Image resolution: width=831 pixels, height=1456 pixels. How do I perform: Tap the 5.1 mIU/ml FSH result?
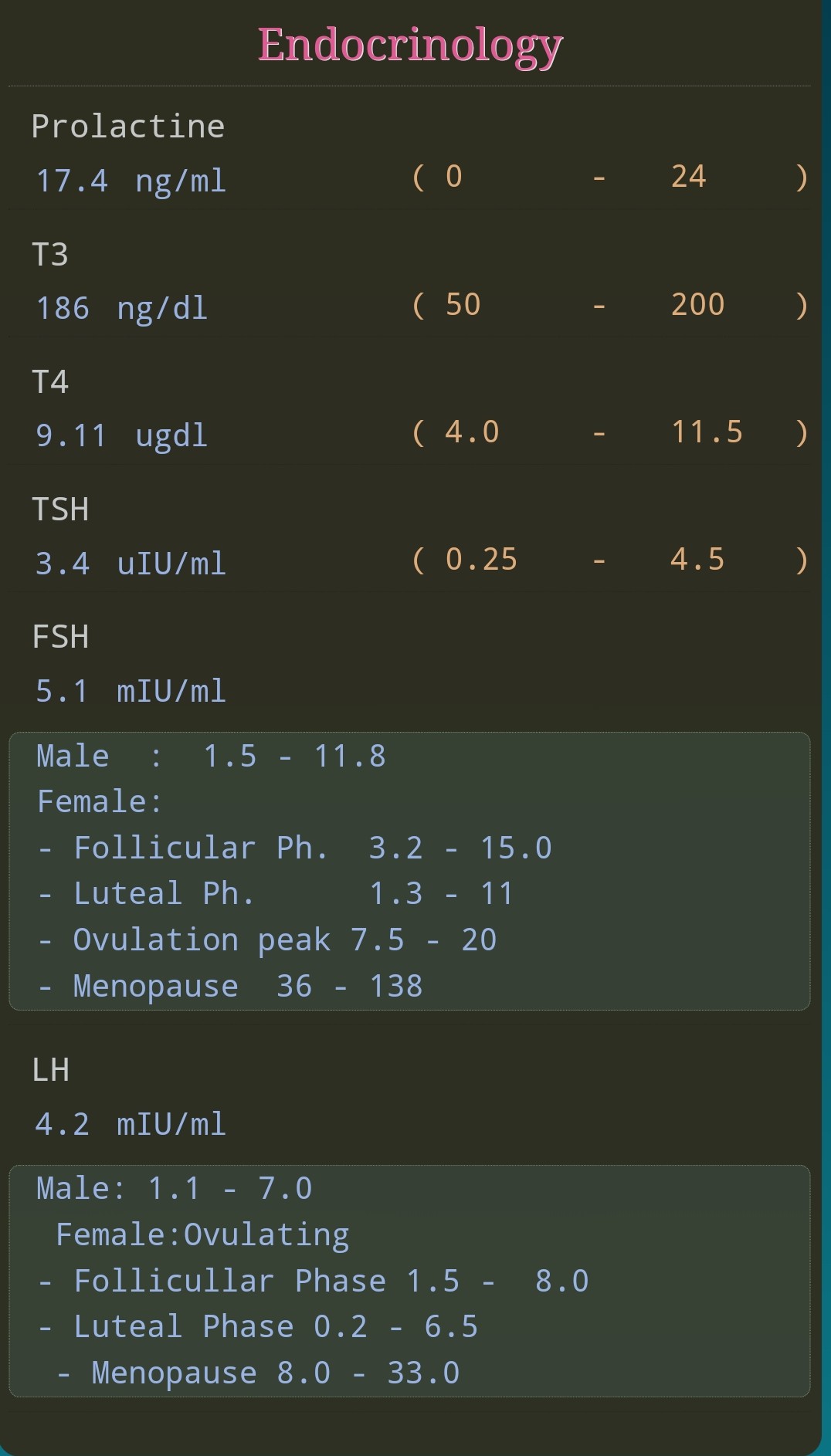[x=131, y=691]
